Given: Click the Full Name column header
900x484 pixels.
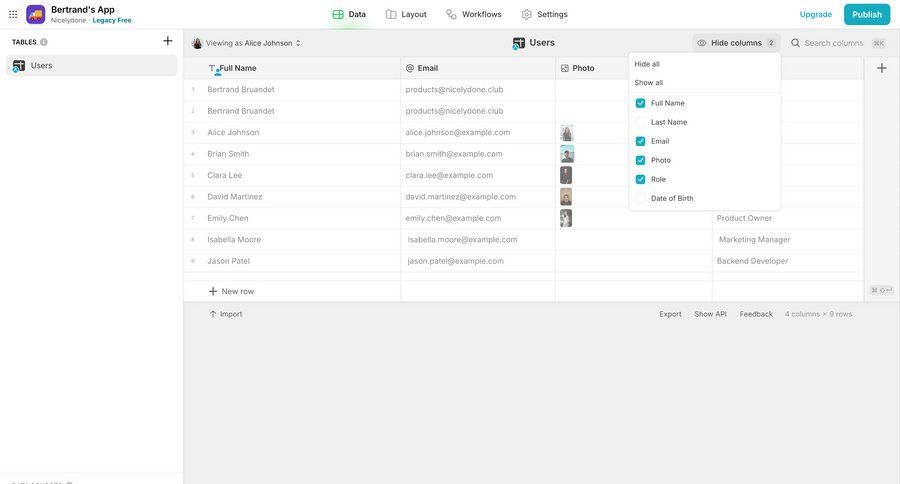Looking at the screenshot, I should (x=292, y=68).
